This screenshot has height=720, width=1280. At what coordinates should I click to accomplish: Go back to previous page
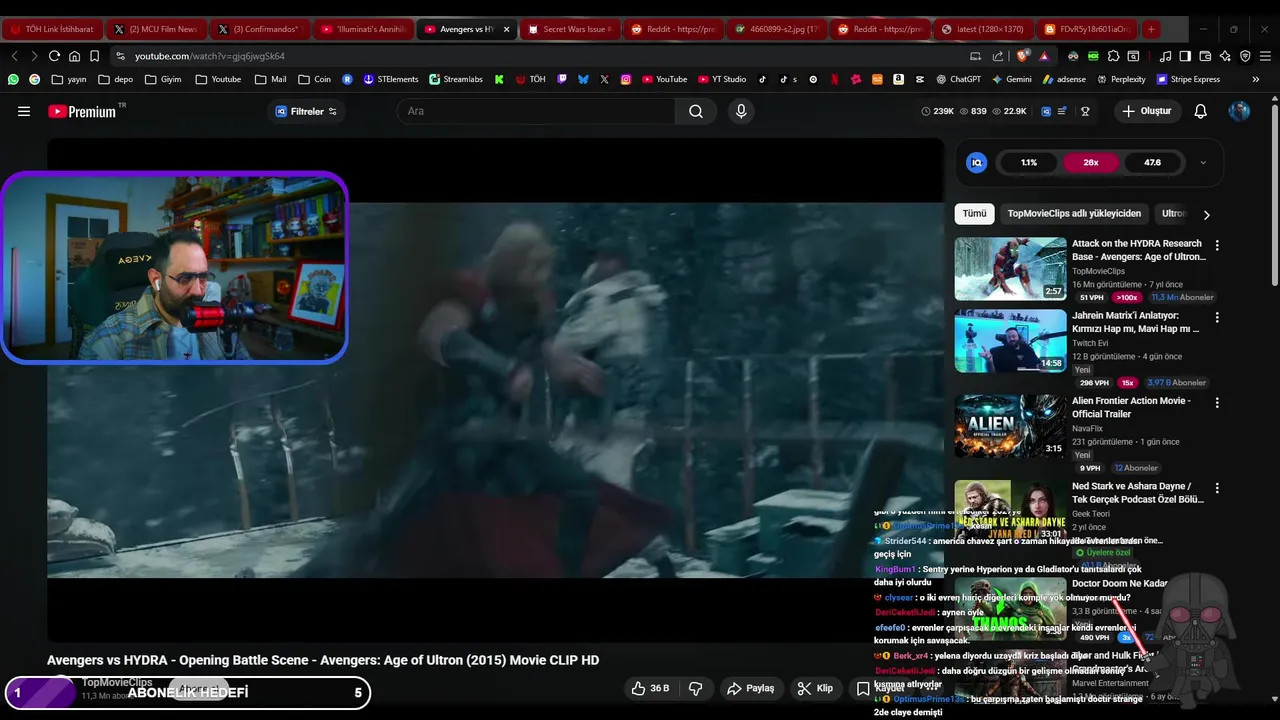pos(14,56)
